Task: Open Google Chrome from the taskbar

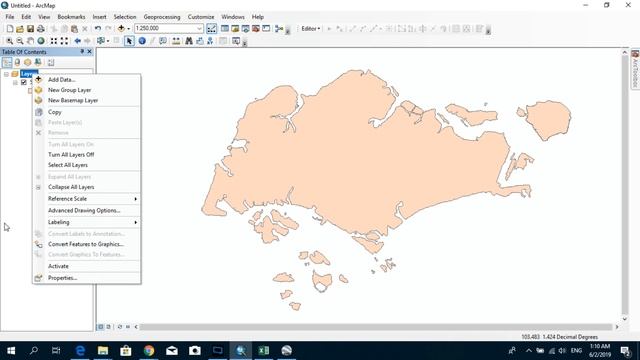Action: (149, 350)
